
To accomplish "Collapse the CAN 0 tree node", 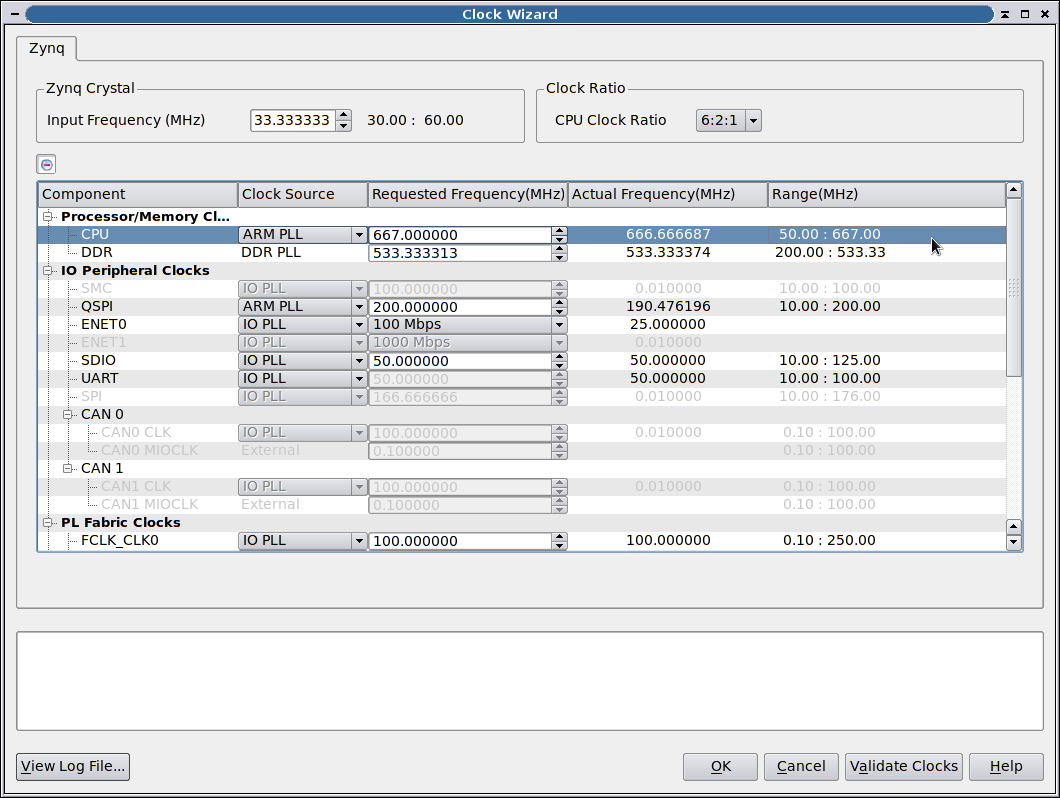I will (68, 415).
